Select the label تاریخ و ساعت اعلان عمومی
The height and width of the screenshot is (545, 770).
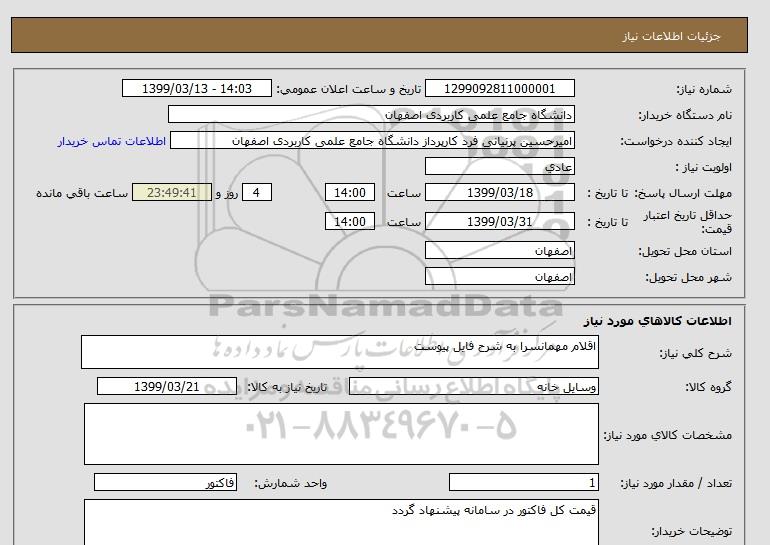pyautogui.click(x=349, y=89)
